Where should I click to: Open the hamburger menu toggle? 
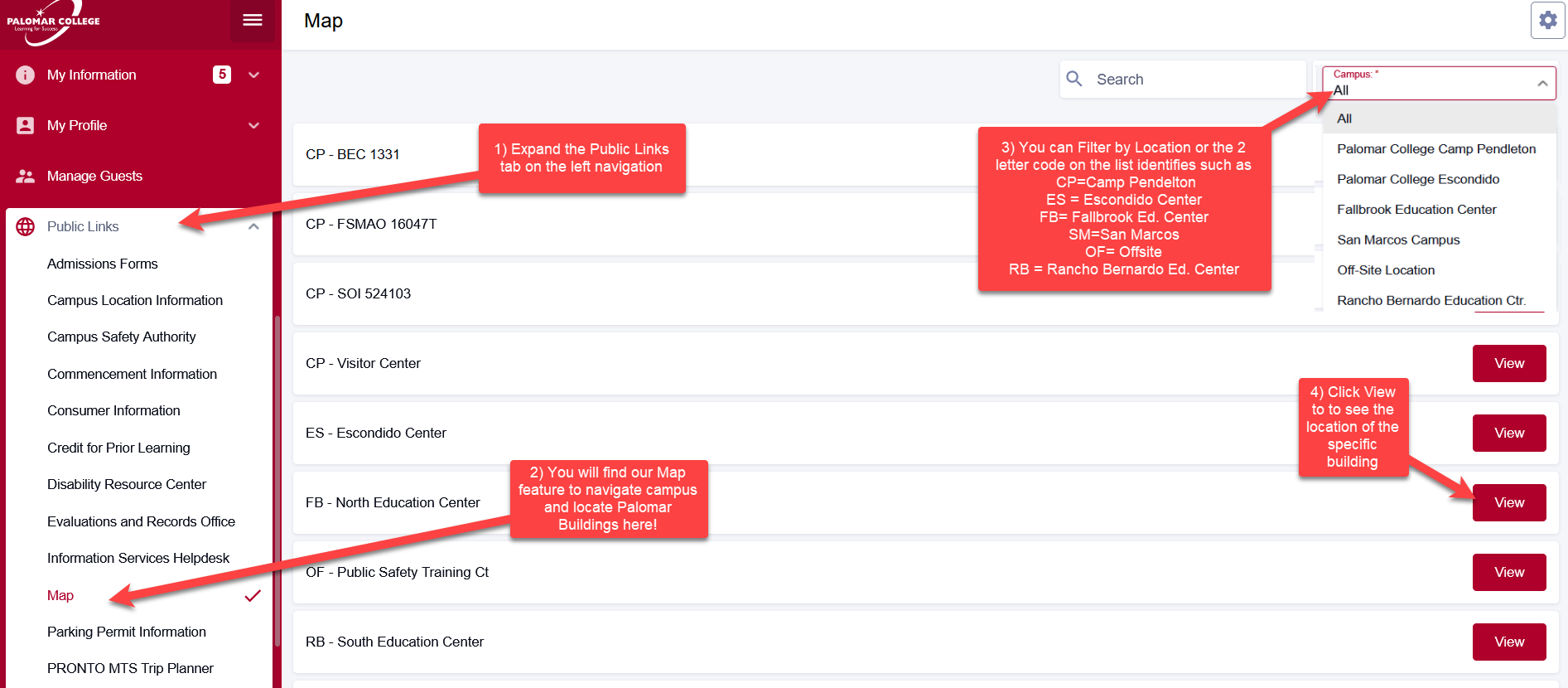(x=253, y=21)
